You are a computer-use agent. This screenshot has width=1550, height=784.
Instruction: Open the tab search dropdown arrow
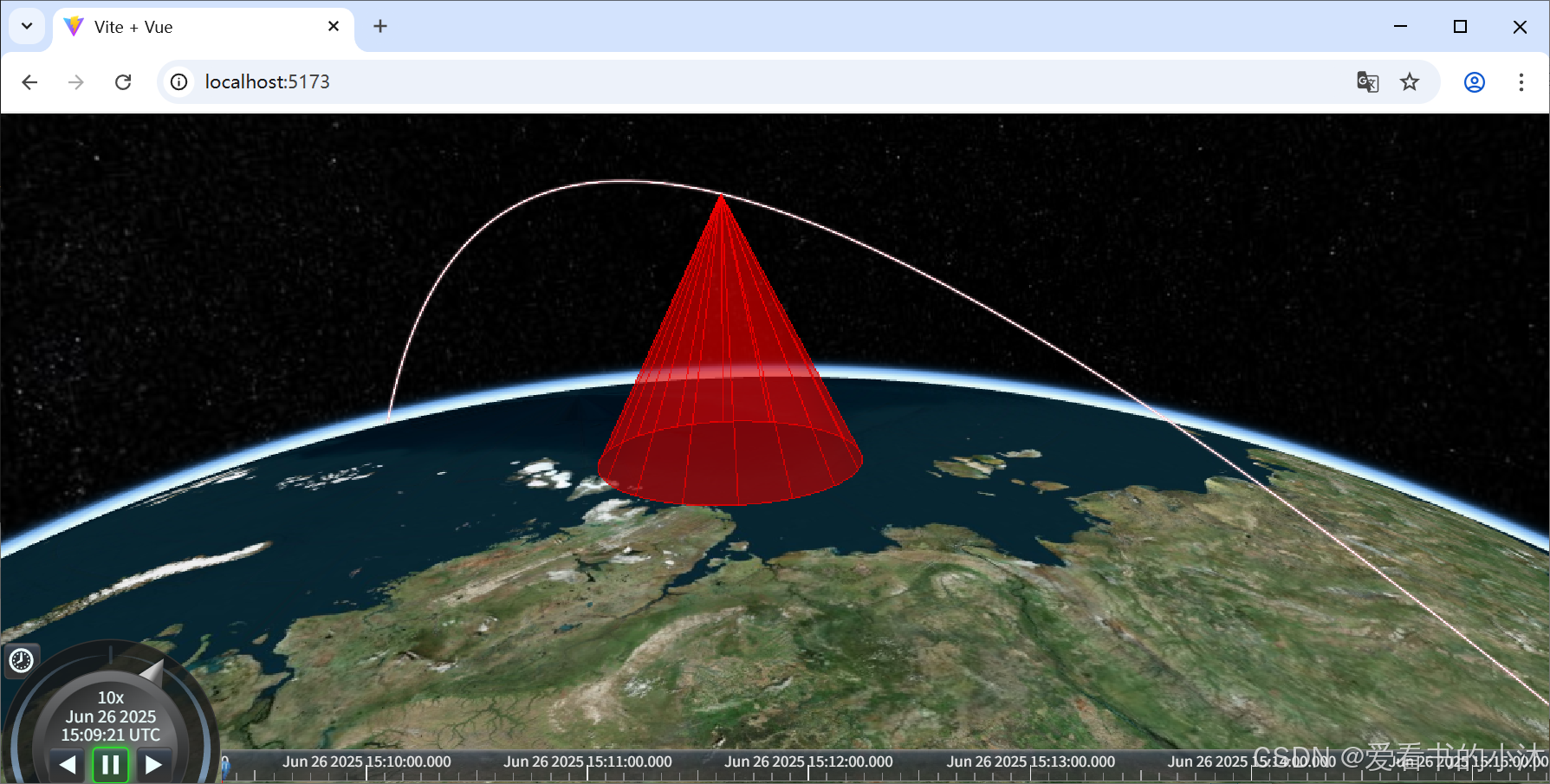(27, 26)
